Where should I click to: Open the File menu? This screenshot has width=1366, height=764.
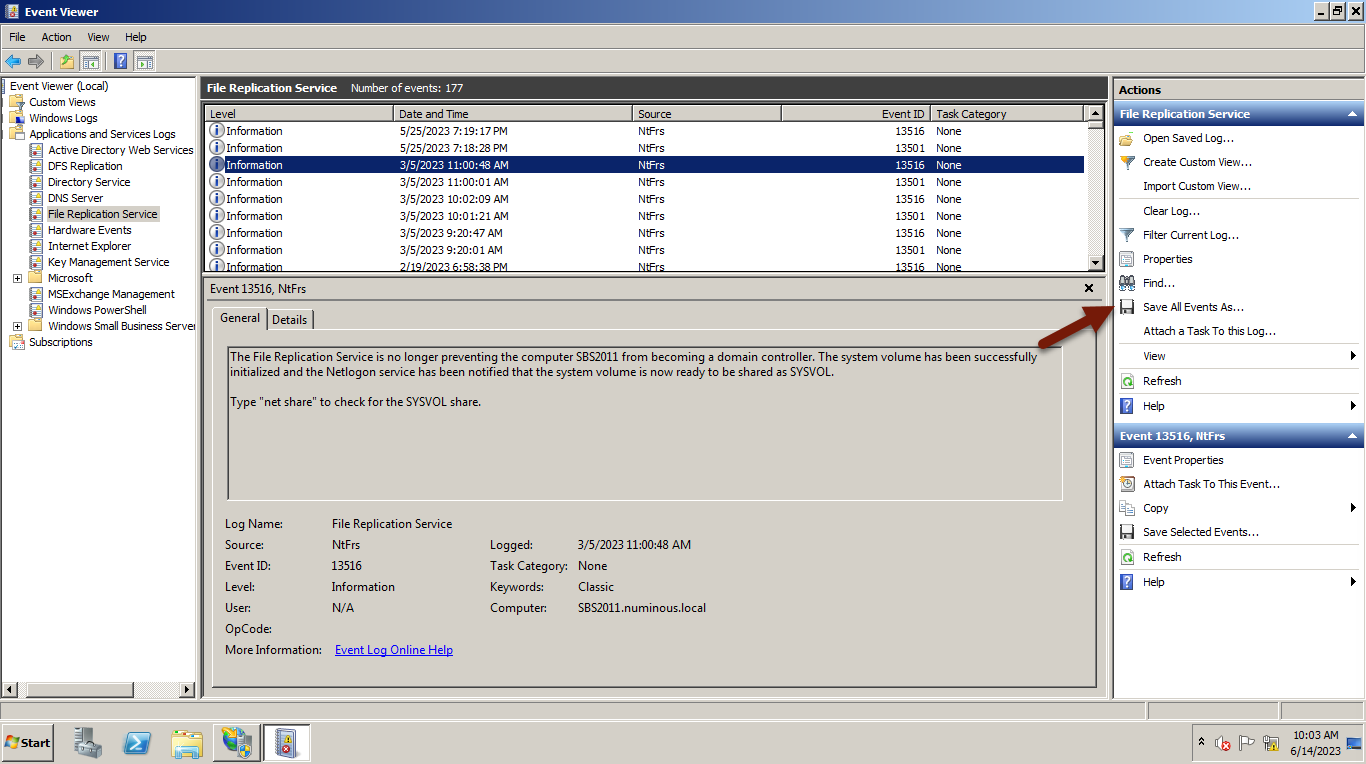(17, 37)
